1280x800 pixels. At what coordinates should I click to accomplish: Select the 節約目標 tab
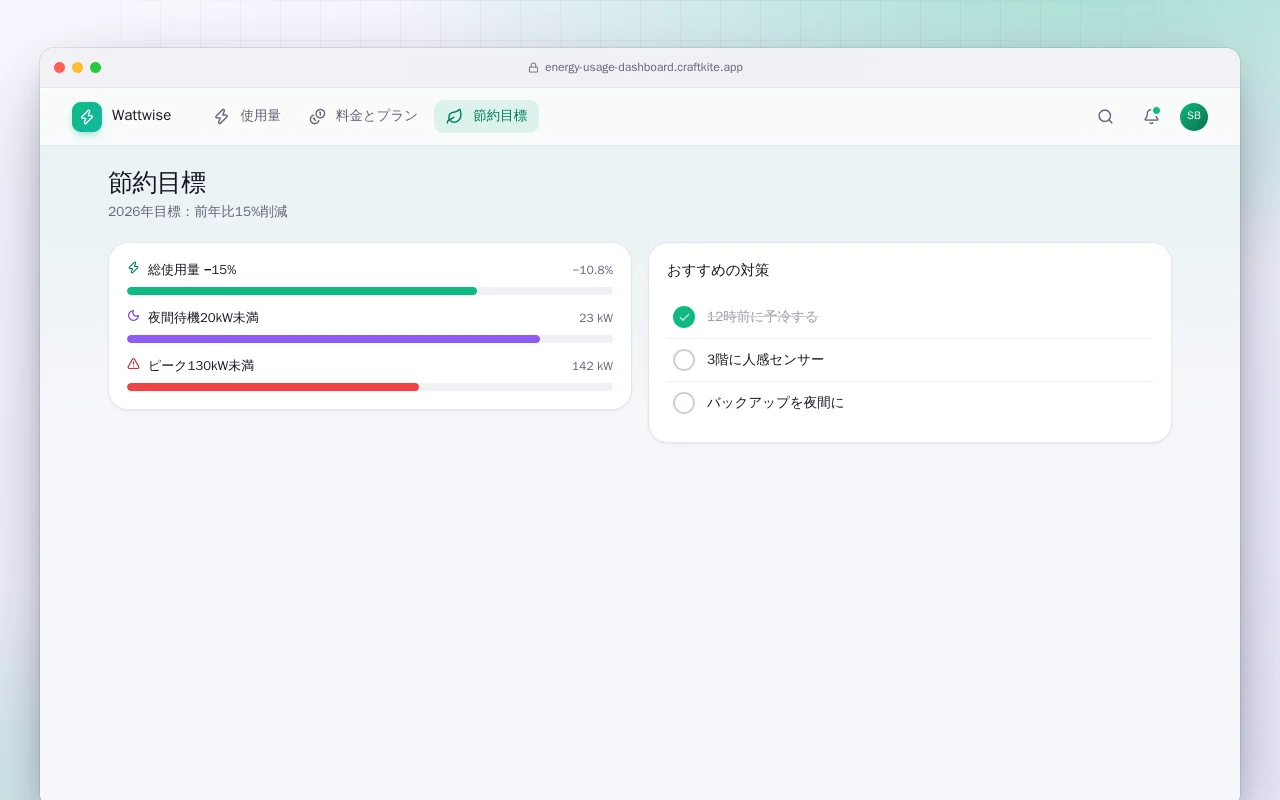point(486,117)
